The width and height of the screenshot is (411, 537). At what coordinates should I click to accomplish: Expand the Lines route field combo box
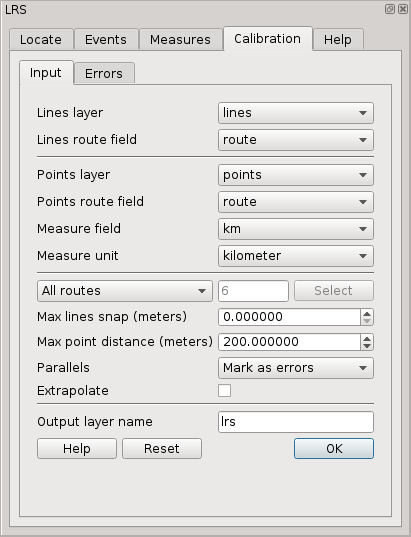pyautogui.click(x=296, y=140)
